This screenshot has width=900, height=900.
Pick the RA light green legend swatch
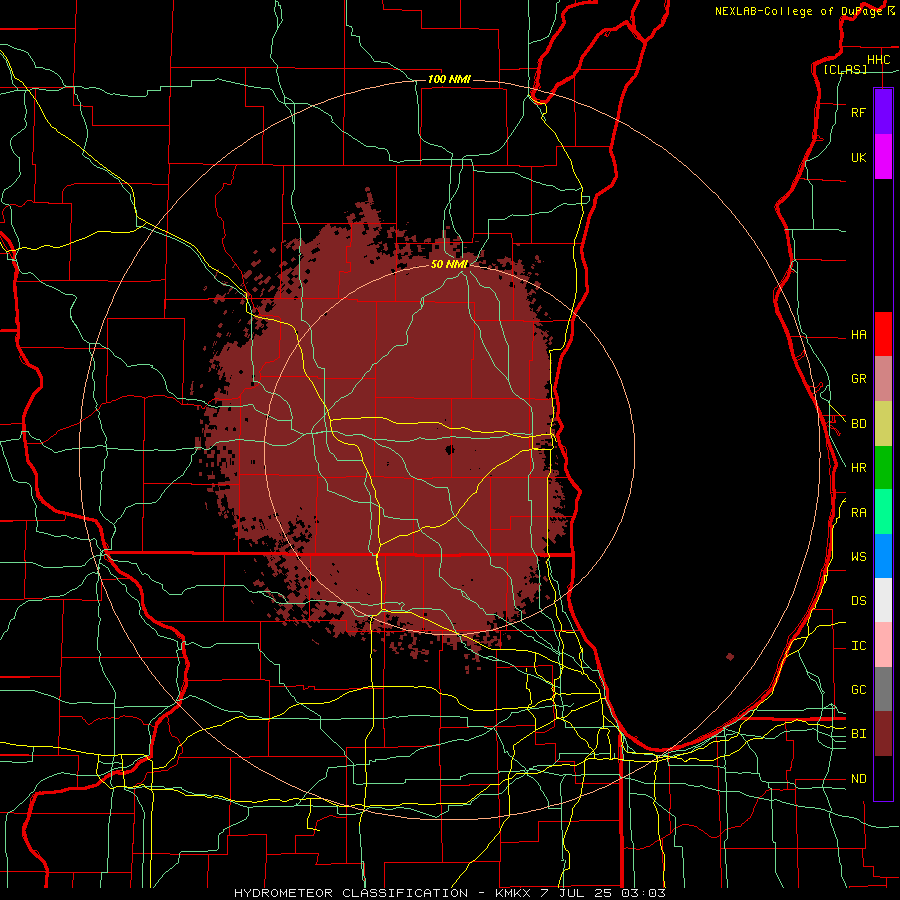click(x=883, y=512)
